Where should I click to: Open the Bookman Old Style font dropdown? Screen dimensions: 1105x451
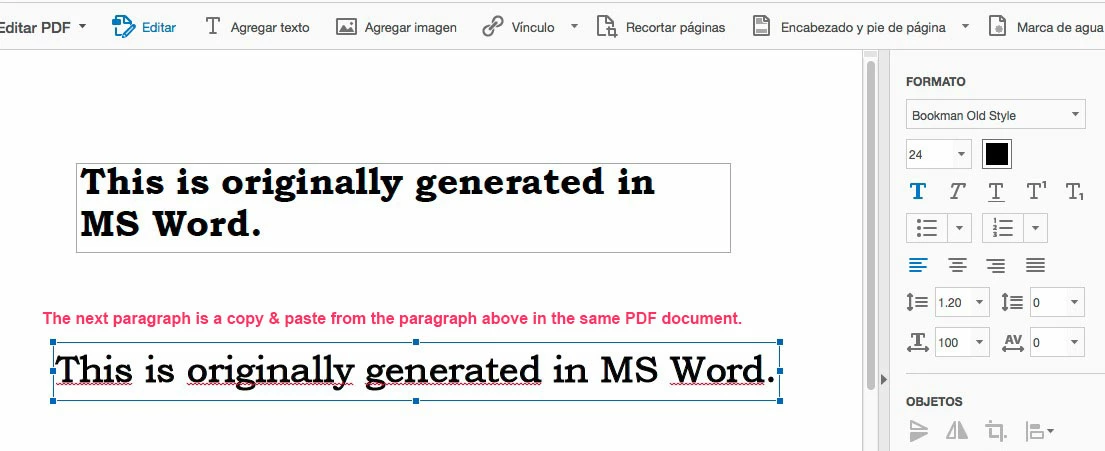995,115
